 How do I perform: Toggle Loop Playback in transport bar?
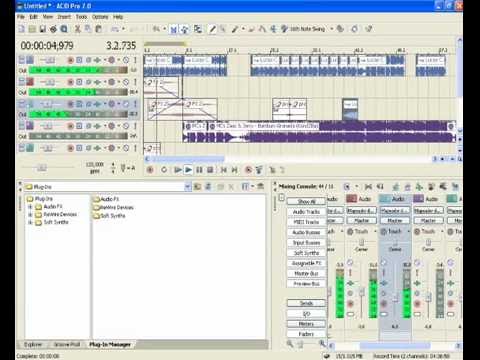pyautogui.click(x=164, y=170)
